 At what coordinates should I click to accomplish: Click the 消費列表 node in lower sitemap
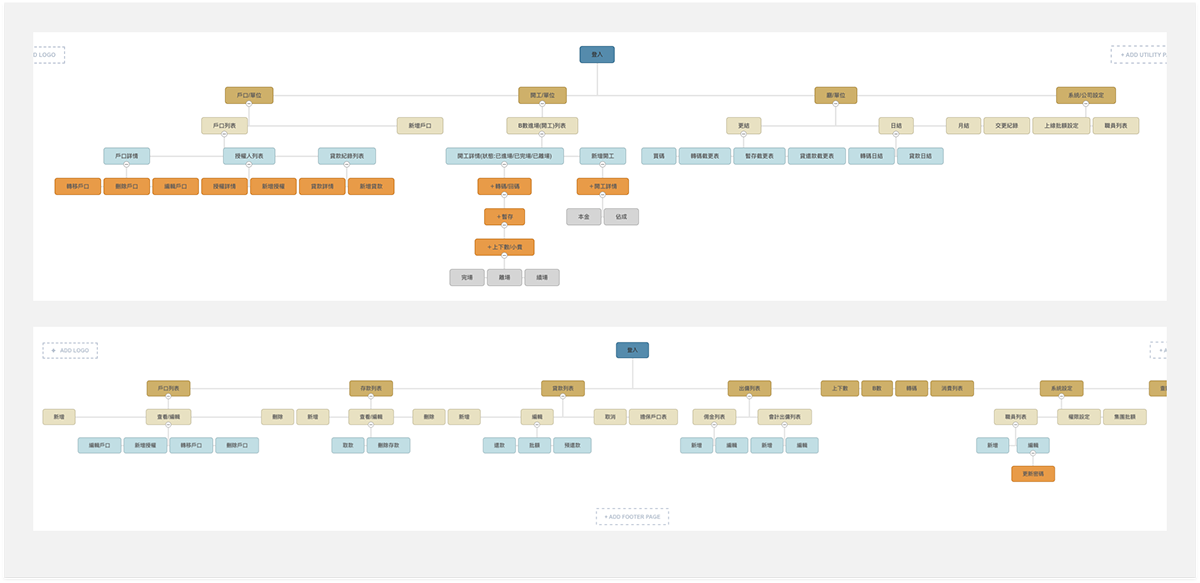952,388
